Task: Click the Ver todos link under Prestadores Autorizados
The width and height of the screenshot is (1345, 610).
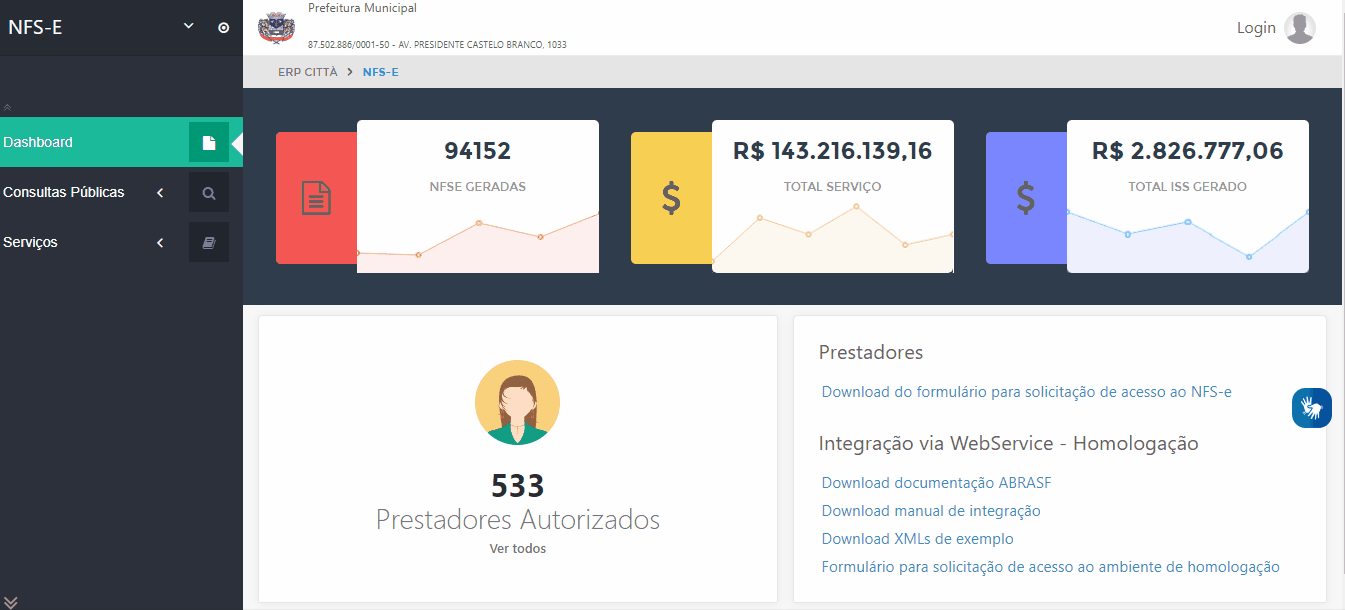Action: (x=517, y=548)
